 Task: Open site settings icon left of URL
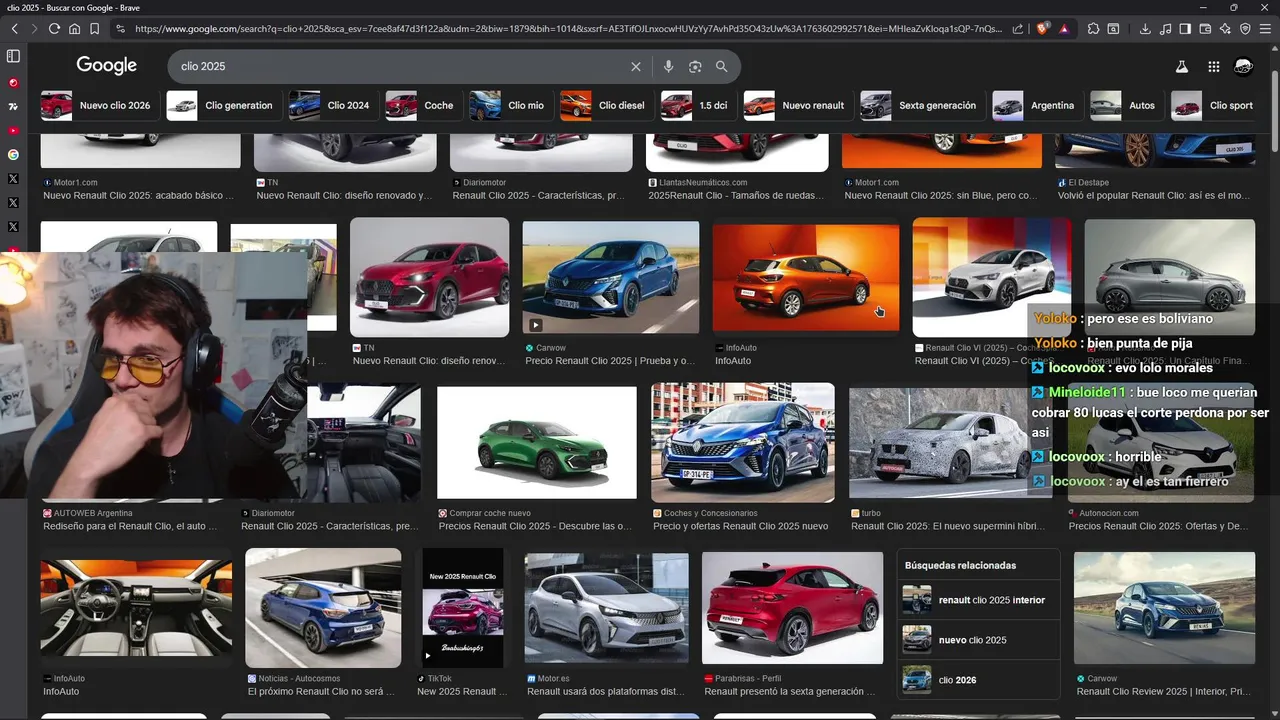coord(121,29)
